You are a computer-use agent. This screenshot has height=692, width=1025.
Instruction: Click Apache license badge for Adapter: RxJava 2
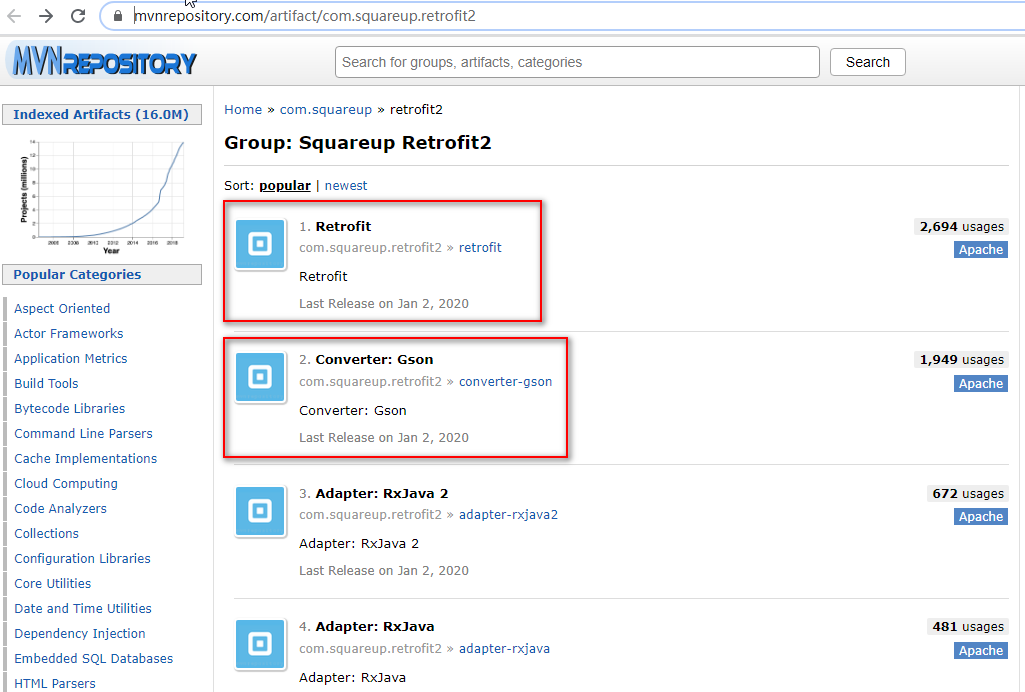coord(981,517)
